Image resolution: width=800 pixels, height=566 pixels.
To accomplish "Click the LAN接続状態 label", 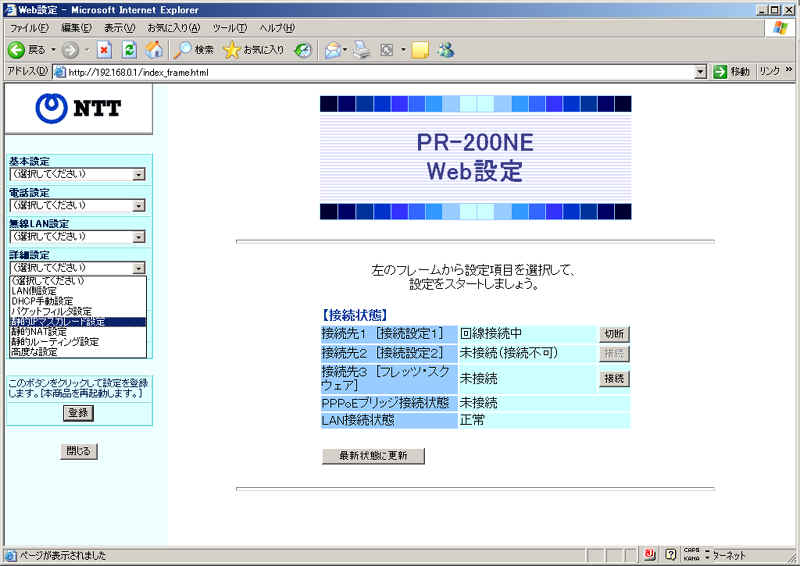I will click(x=358, y=421).
